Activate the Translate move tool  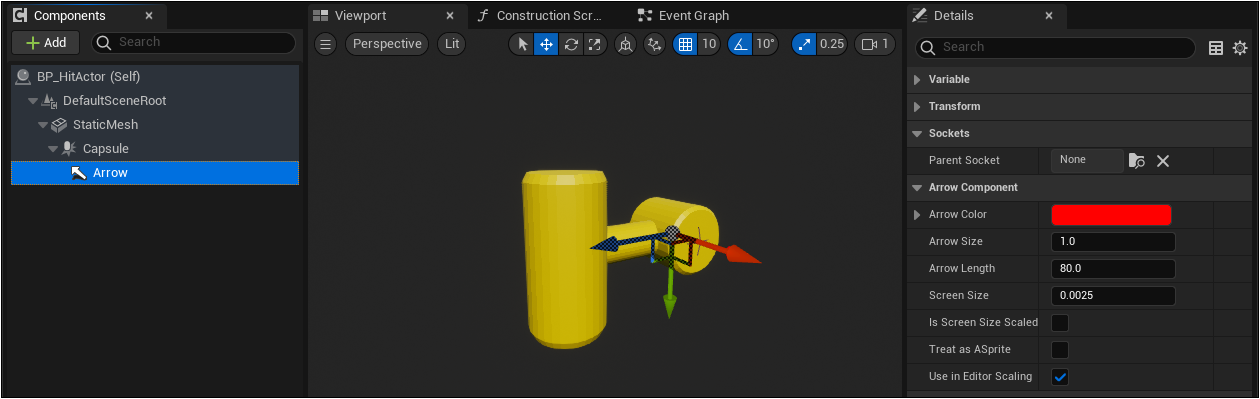coord(546,44)
